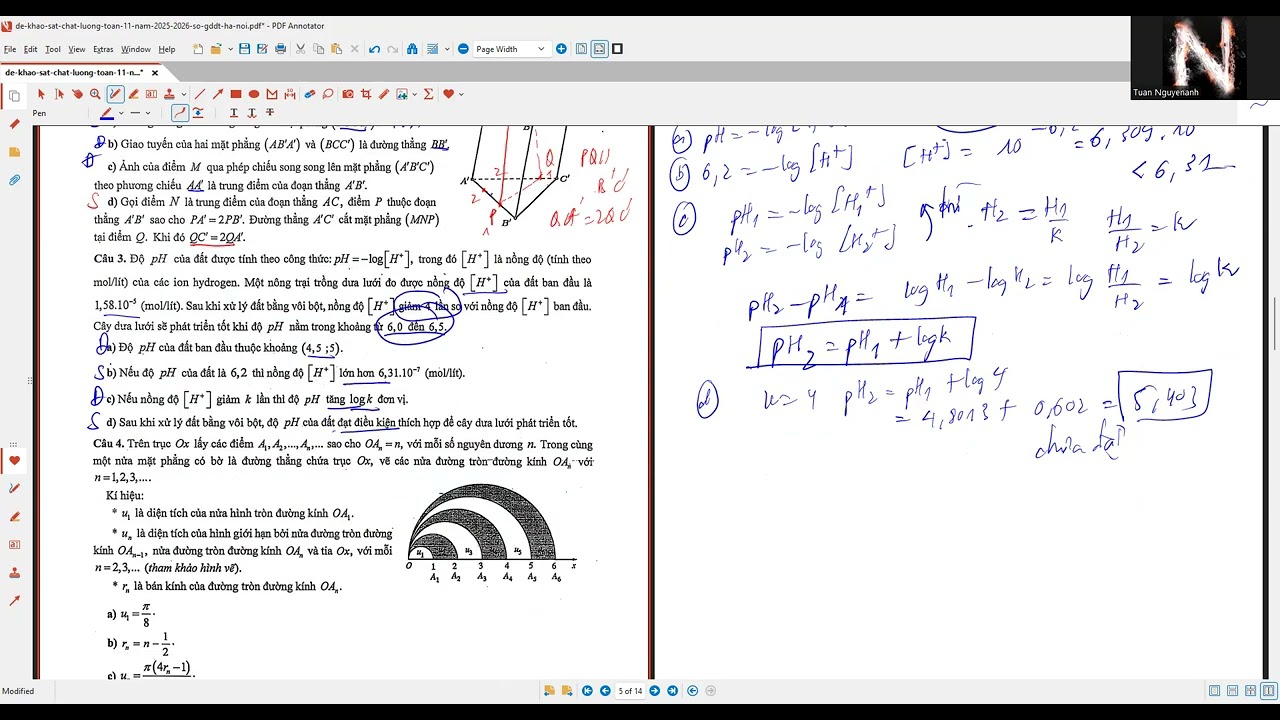Toggle strikethrough markup style
The width and height of the screenshot is (1280, 720).
tap(270, 113)
